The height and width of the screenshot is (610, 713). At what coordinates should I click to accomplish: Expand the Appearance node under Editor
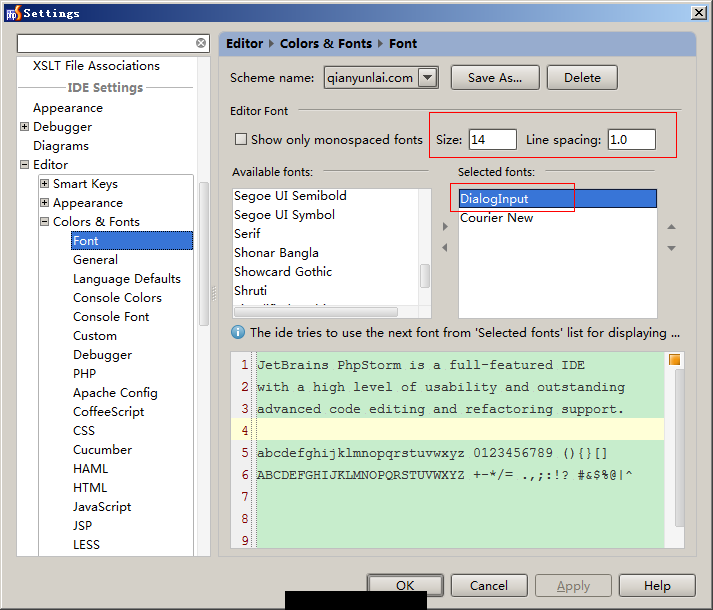click(45, 203)
